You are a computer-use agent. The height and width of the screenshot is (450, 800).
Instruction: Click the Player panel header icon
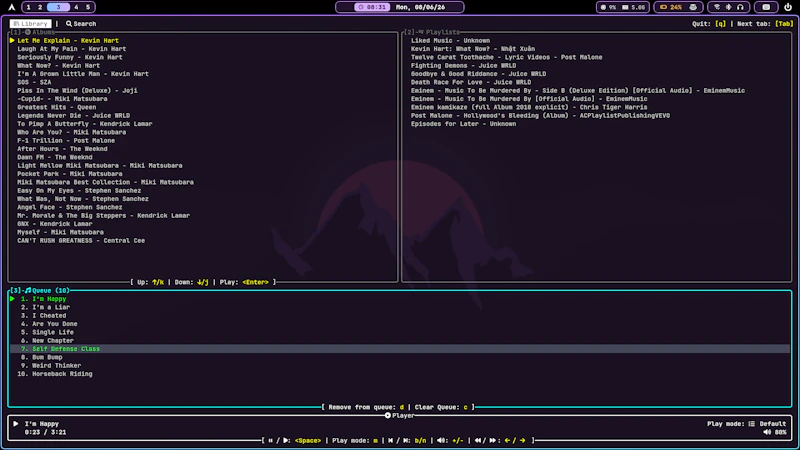[388, 415]
